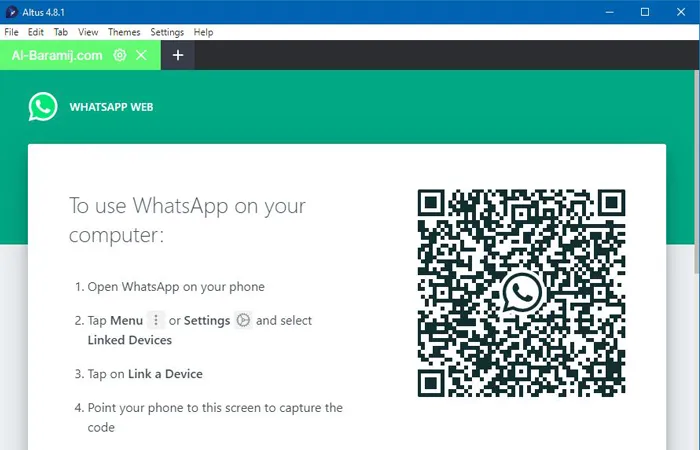Image resolution: width=700 pixels, height=450 pixels.
Task: Click the Altus app icon in the title bar
Action: [x=12, y=12]
